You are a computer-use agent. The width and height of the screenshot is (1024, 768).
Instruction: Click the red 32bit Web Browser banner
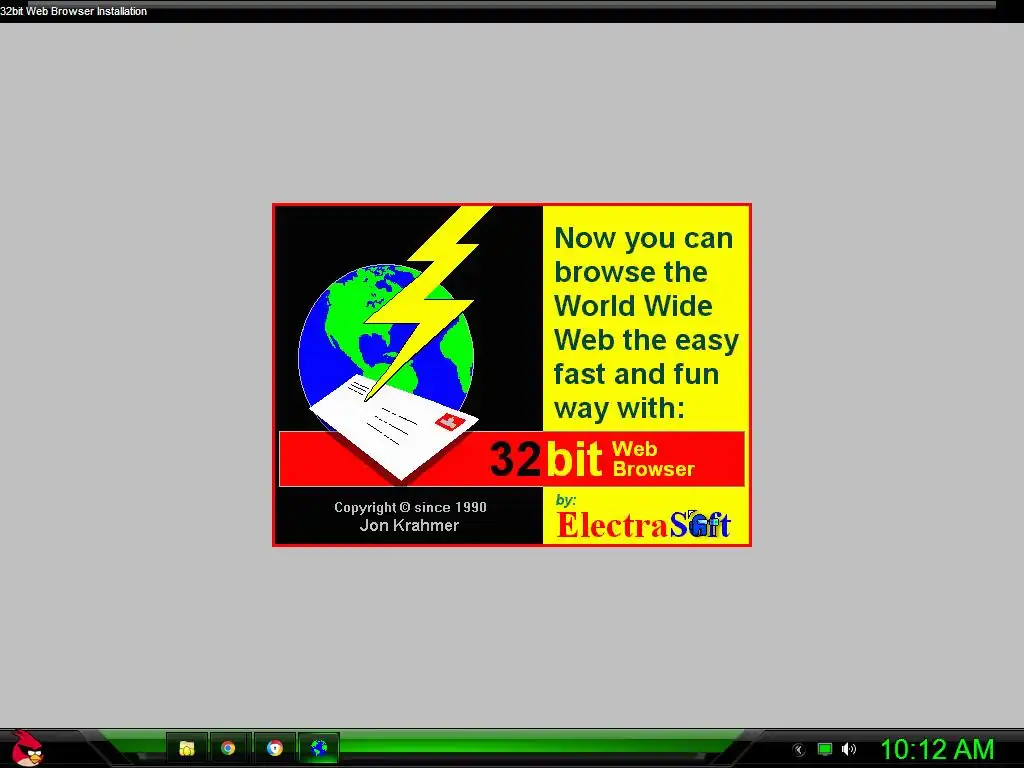(x=512, y=458)
